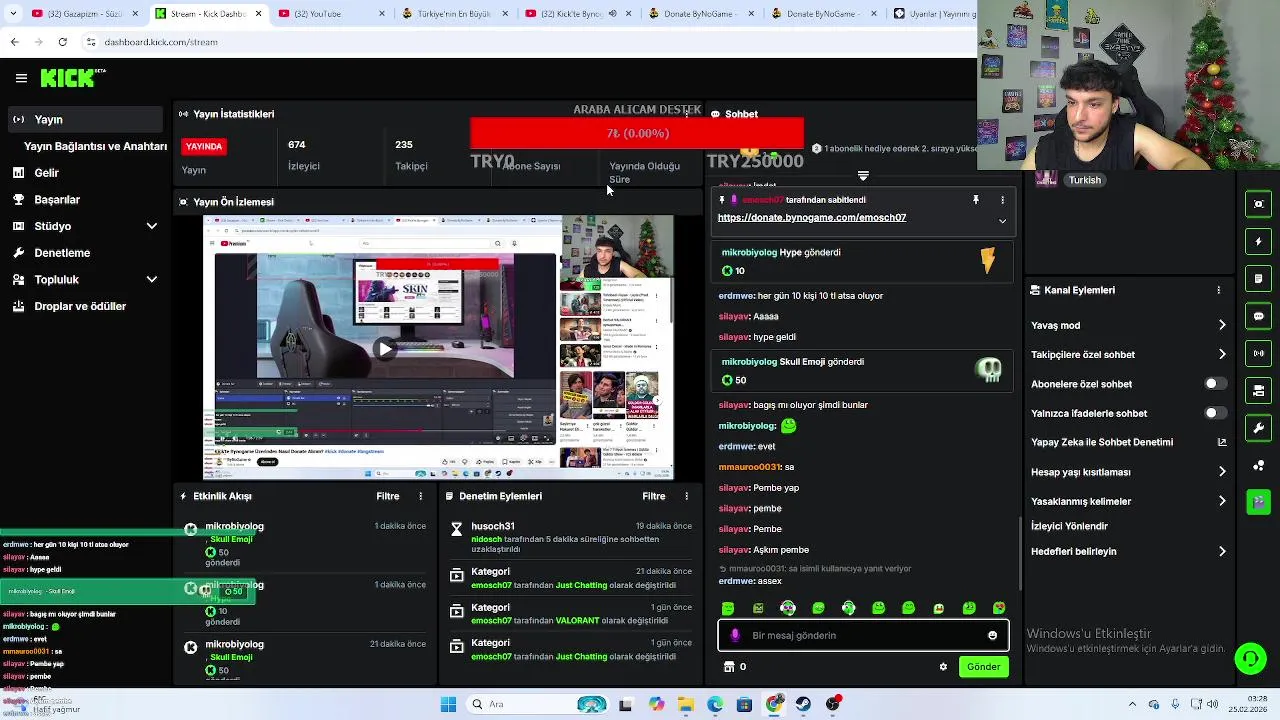Open Kanal Eylemleri three-dot menu
This screenshot has height=720, width=1280.
[x=1218, y=290]
